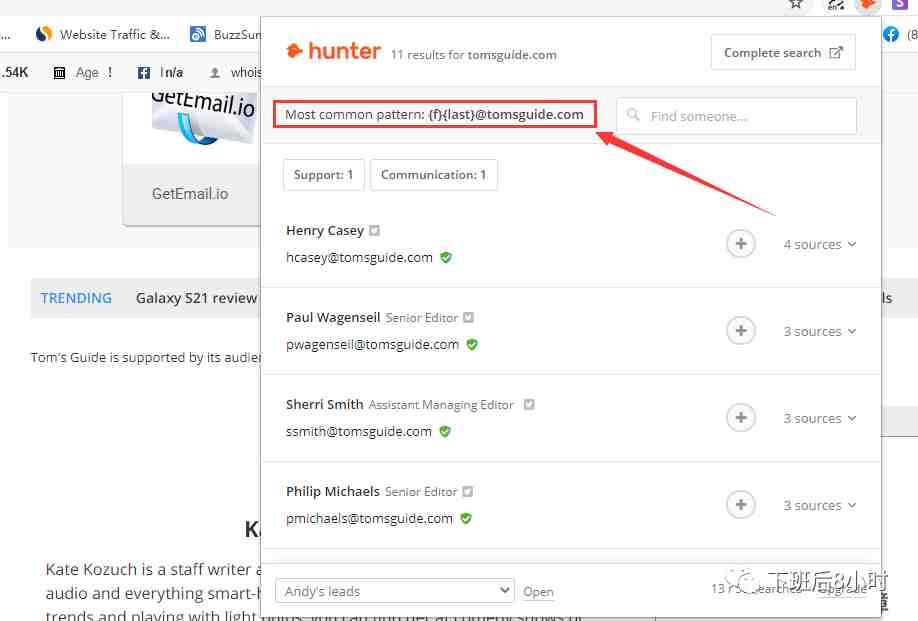This screenshot has height=621, width=918.
Task: Click the Facebook bookmark icon
Action: pos(890,35)
